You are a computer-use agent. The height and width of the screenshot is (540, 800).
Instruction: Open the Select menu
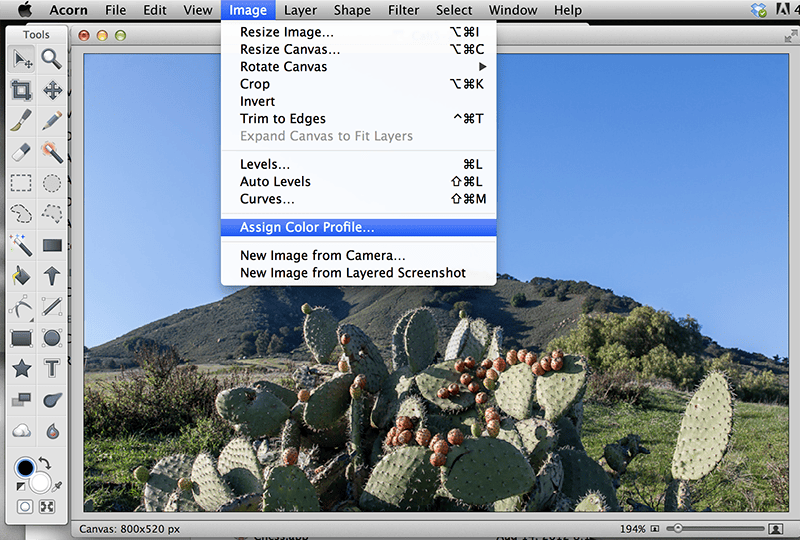pos(454,10)
